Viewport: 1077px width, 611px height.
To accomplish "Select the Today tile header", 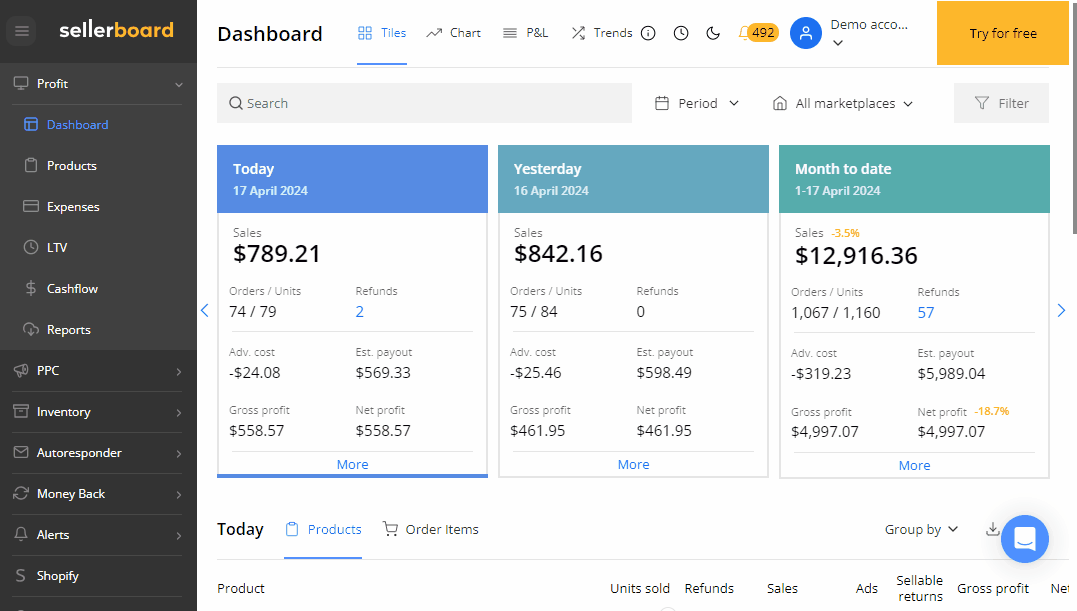I will click(352, 179).
